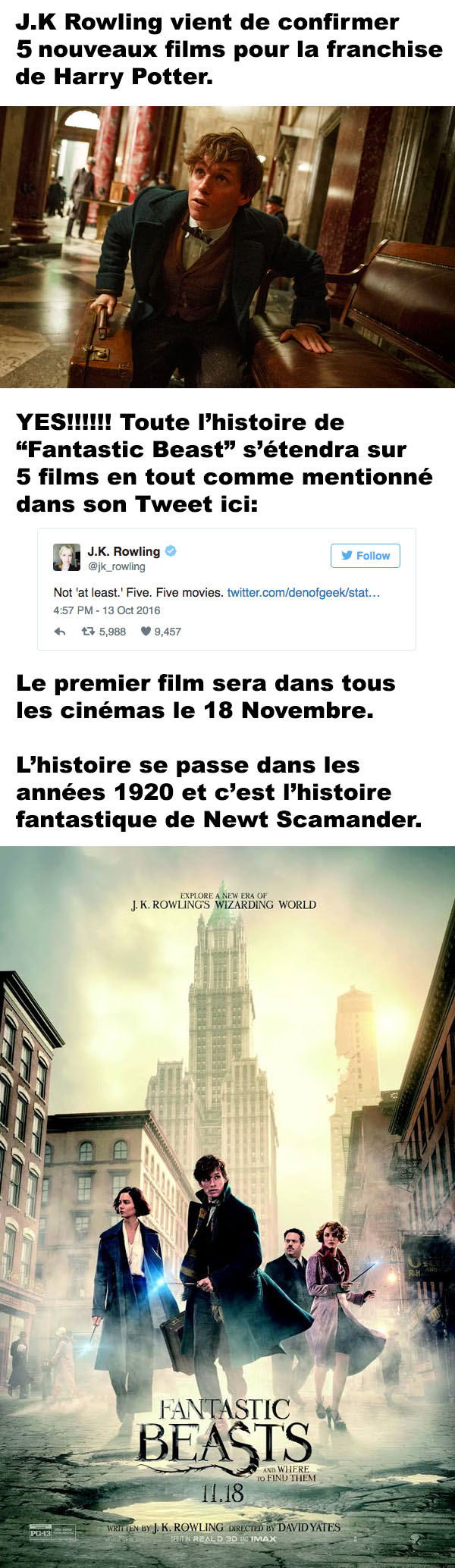Open the twitter.com/denofgeek/stat… link
455x1568 pixels.
click(303, 592)
